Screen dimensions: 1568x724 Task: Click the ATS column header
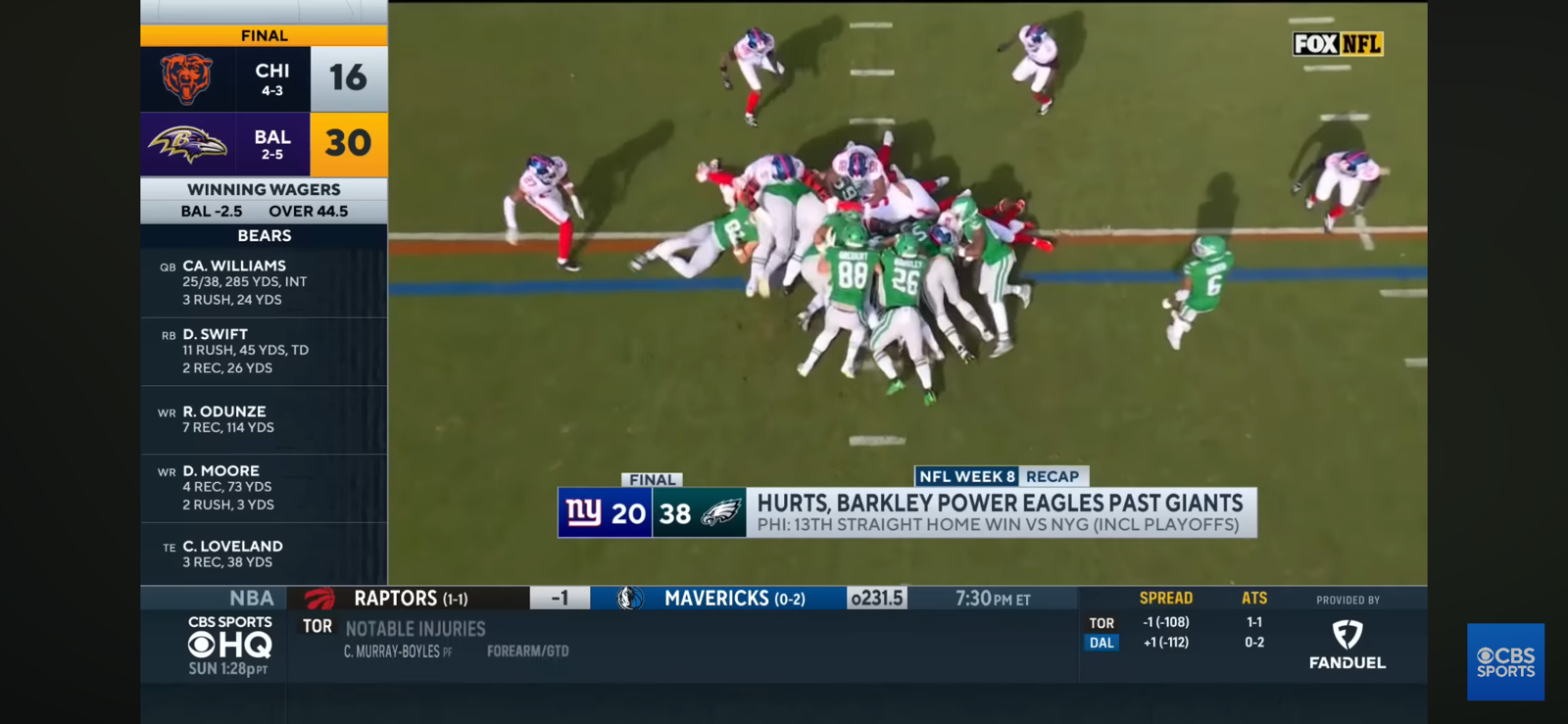(x=1254, y=598)
